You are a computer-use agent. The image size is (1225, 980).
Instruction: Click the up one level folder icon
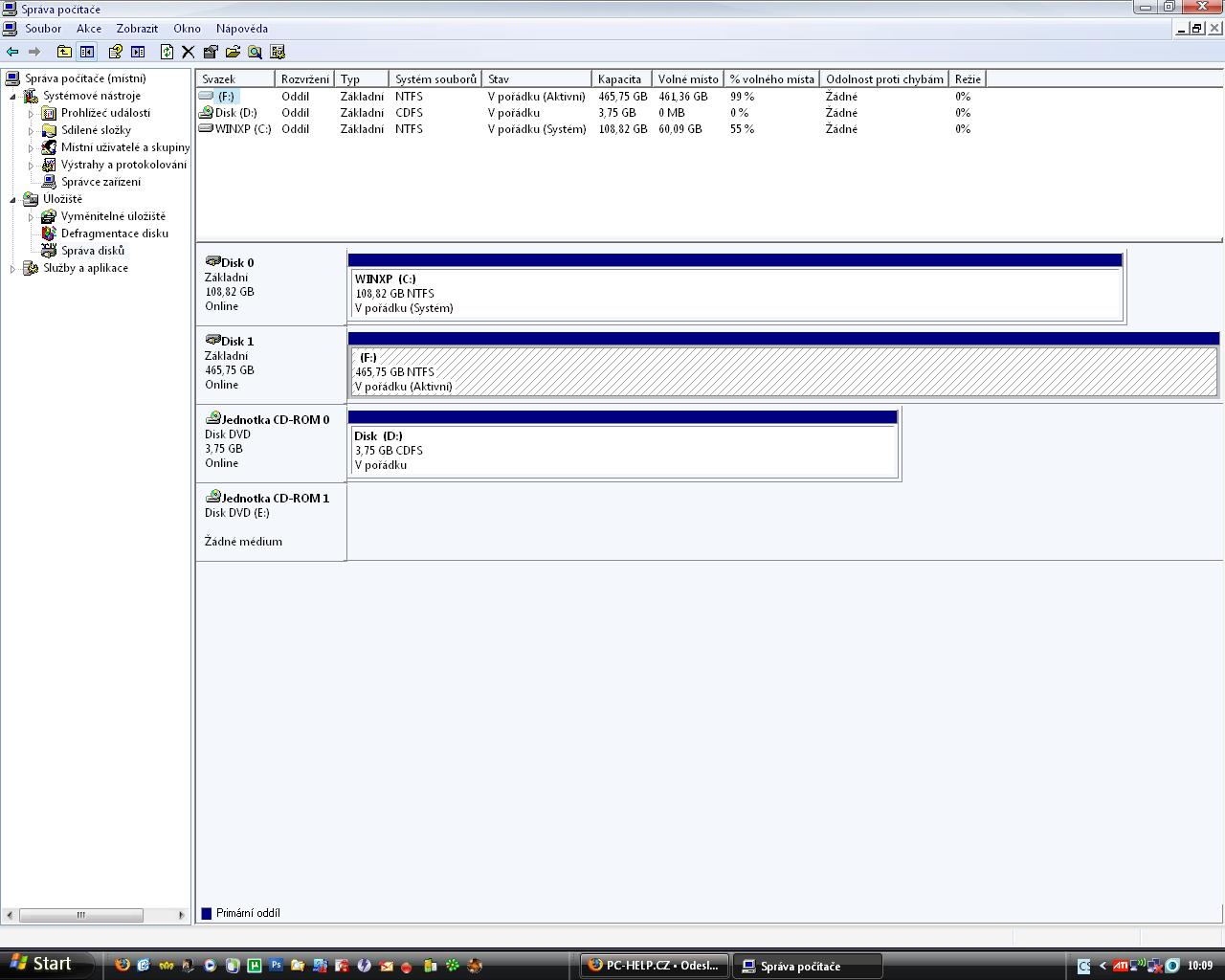[64, 52]
